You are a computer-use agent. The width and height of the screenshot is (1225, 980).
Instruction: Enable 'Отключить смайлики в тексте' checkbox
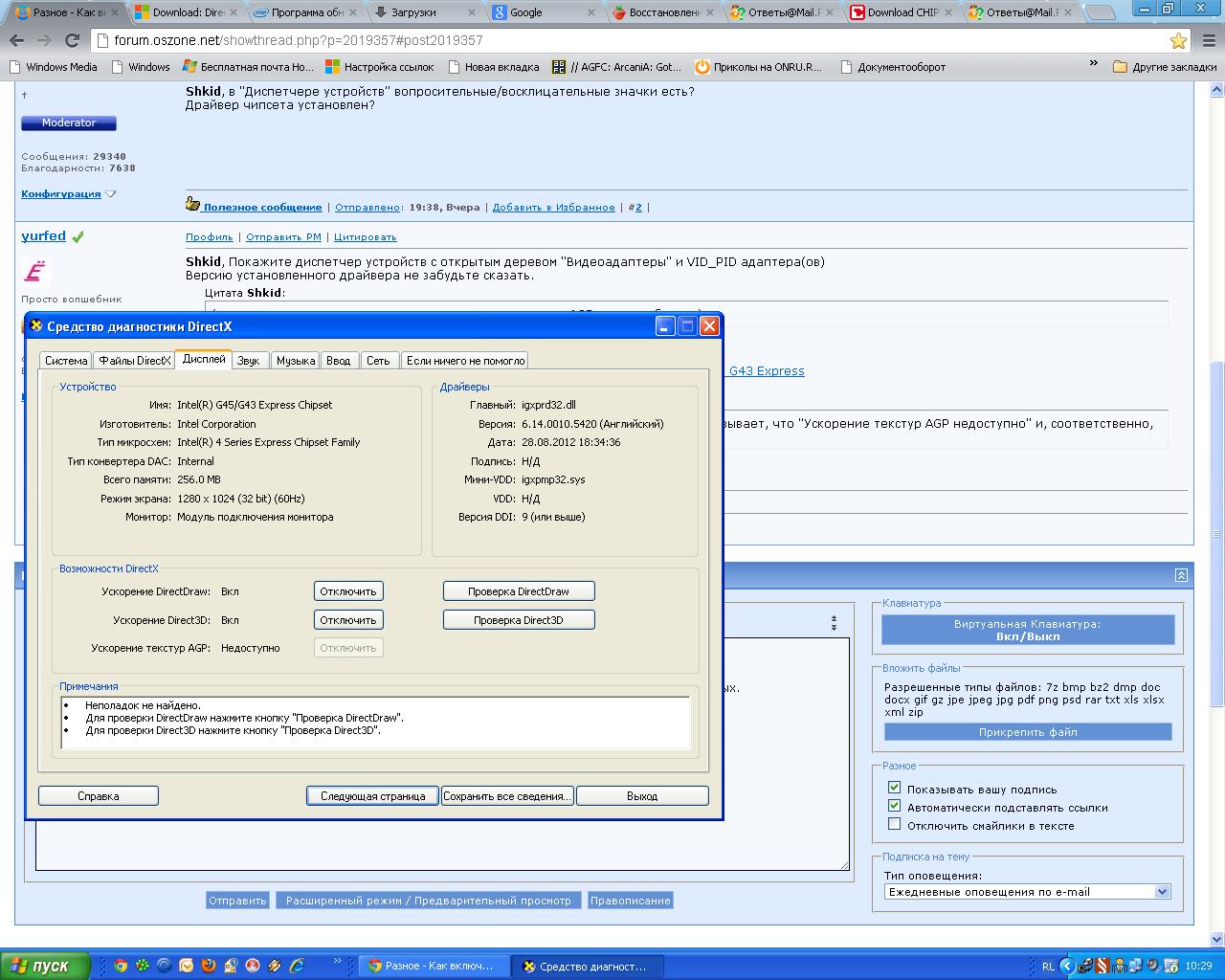(894, 825)
